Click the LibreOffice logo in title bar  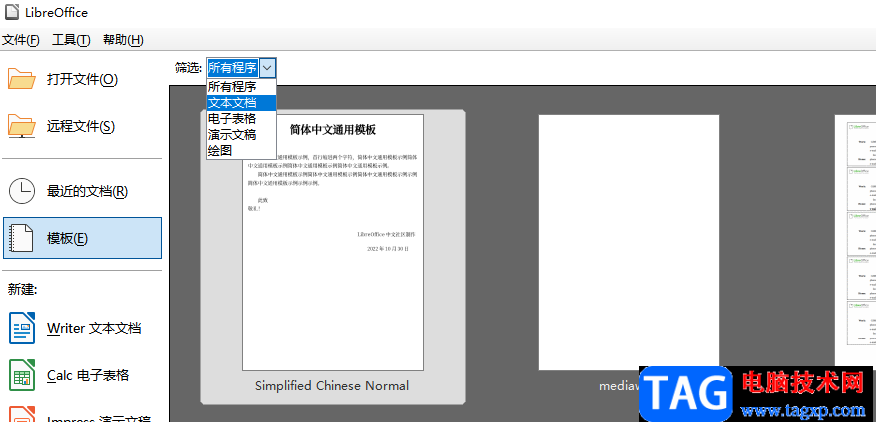(11, 12)
